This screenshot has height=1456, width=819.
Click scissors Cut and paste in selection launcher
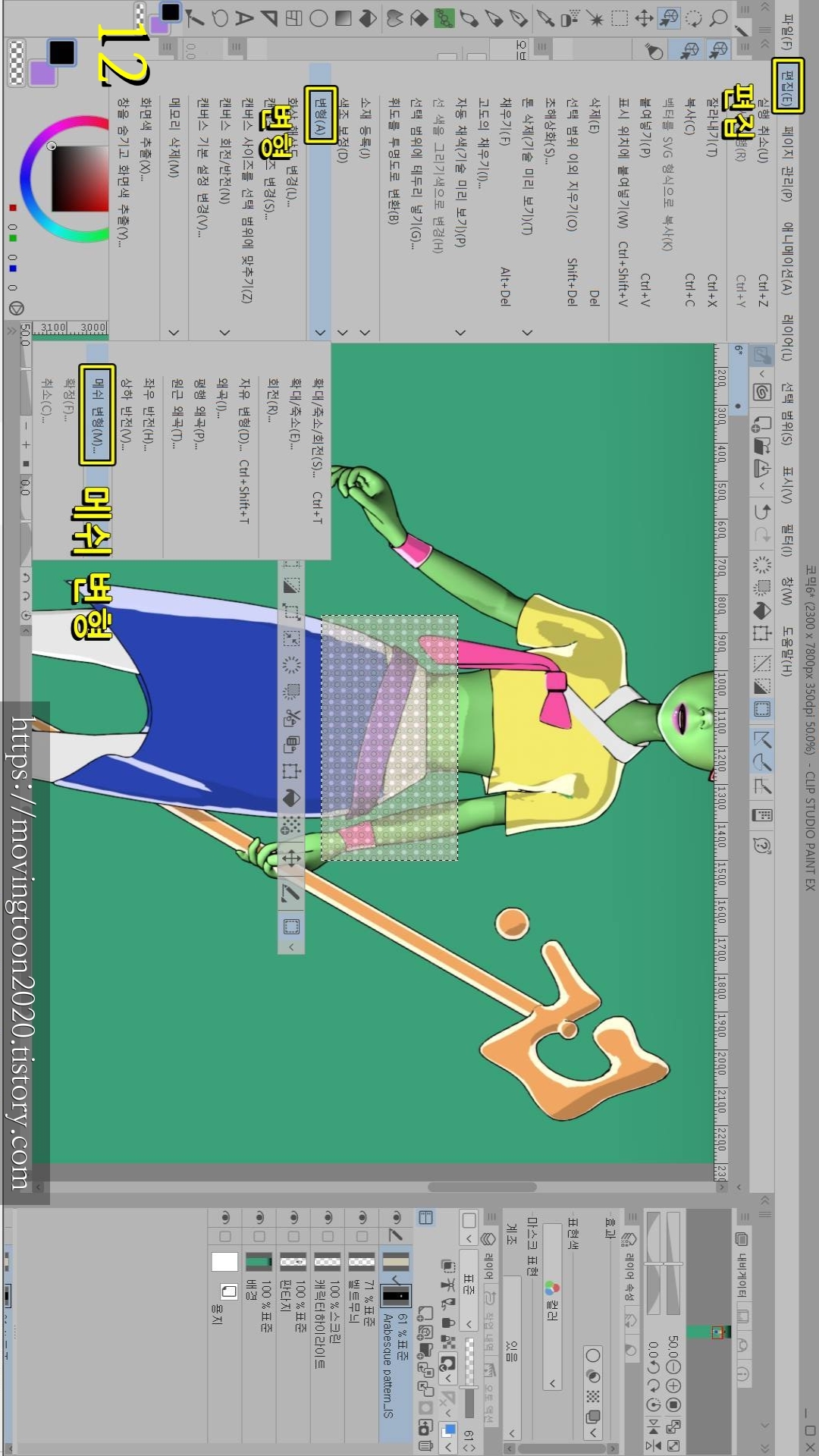pyautogui.click(x=291, y=717)
